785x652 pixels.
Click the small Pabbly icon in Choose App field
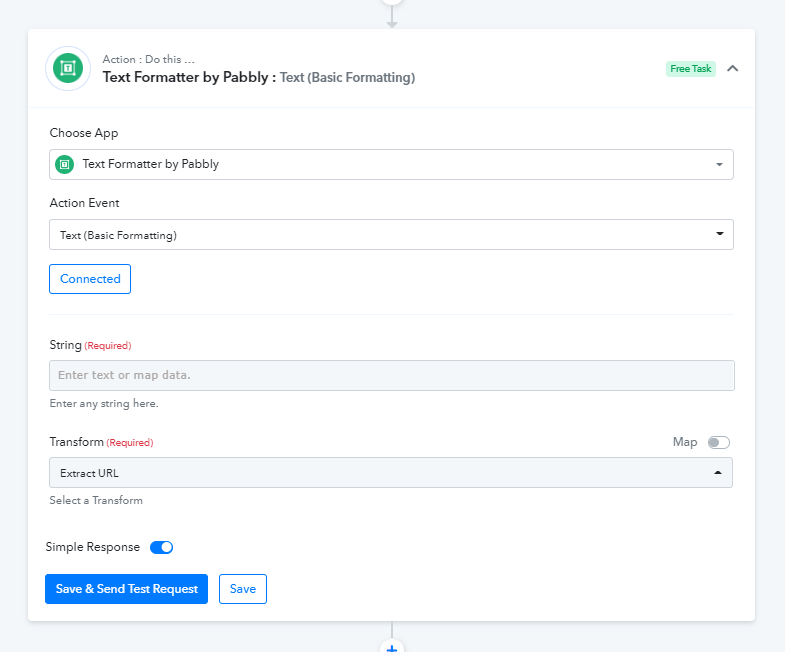pos(65,164)
